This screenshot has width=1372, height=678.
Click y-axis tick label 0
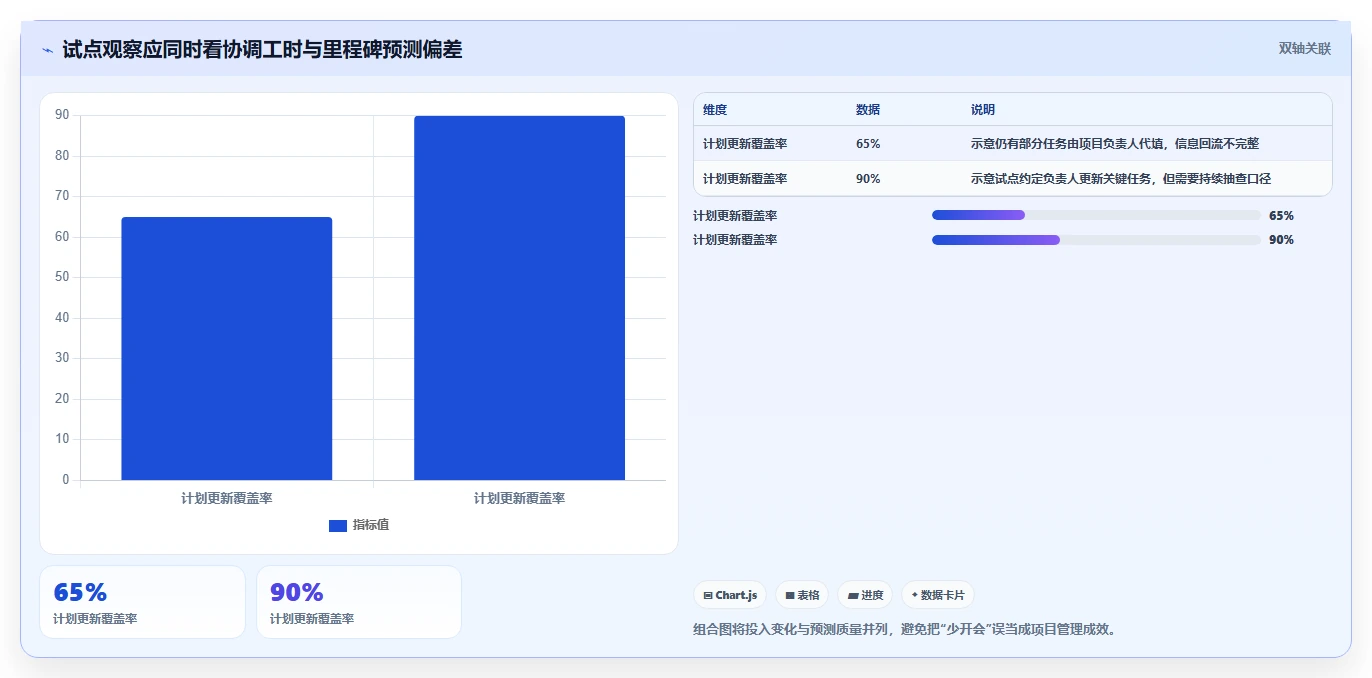[x=66, y=480]
